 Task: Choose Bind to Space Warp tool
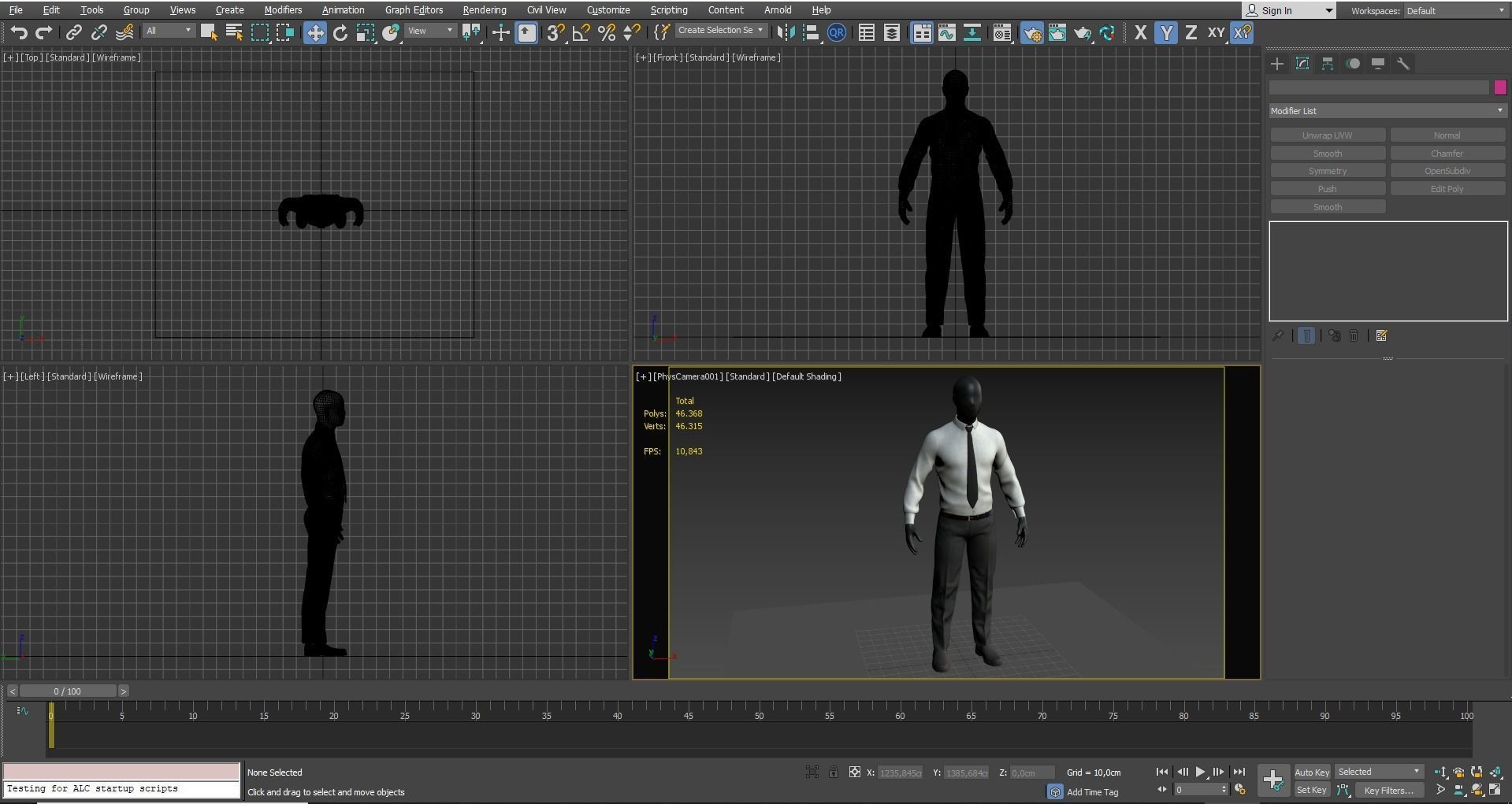124,32
